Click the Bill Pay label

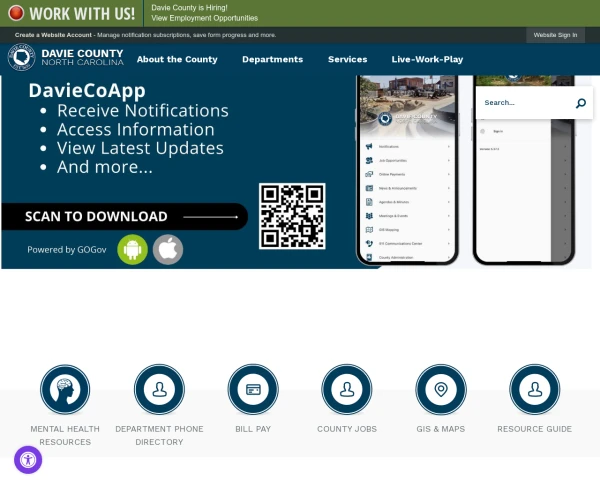coord(253,429)
